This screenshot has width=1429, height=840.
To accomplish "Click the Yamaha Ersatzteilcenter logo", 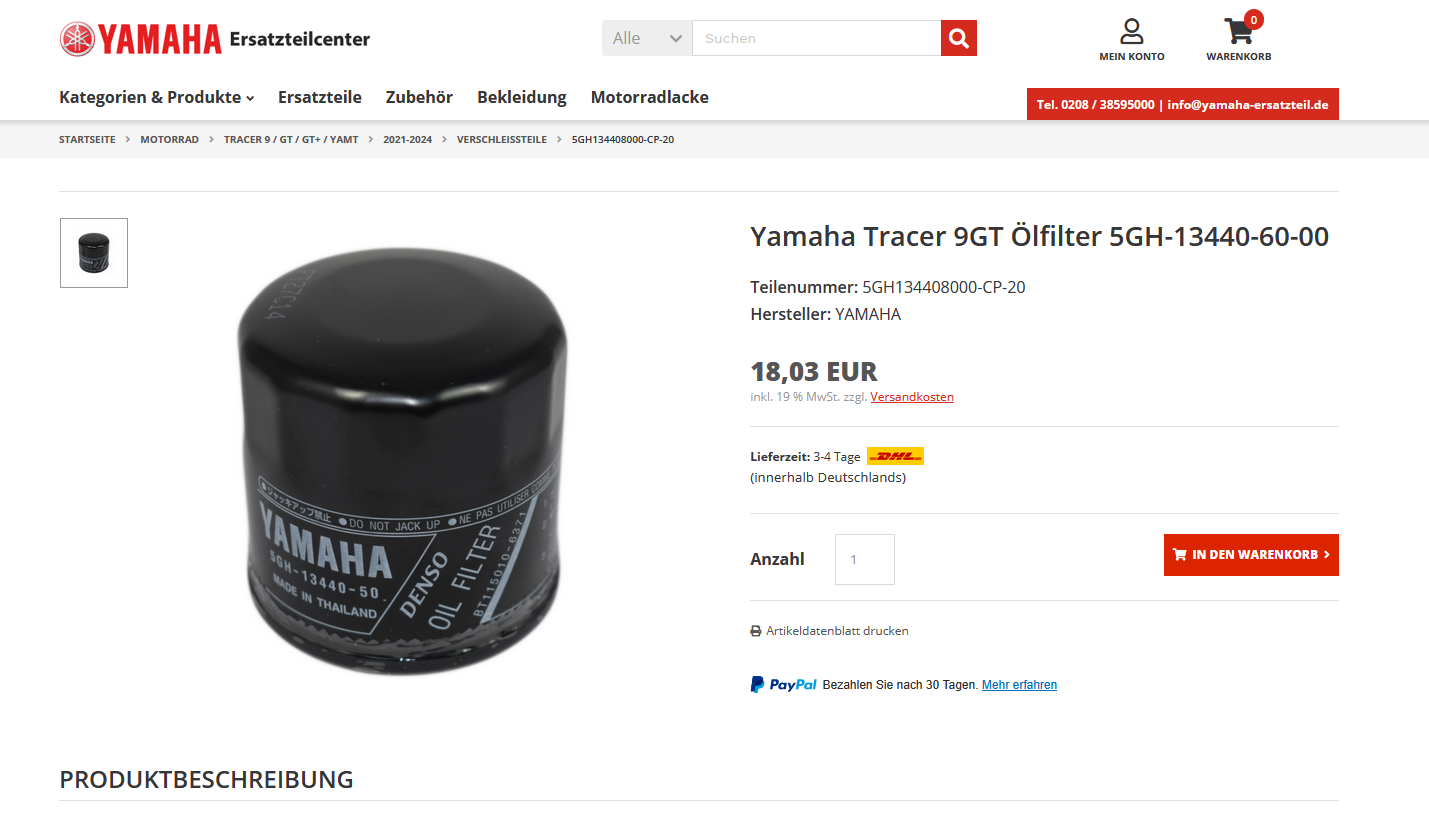I will [x=214, y=39].
